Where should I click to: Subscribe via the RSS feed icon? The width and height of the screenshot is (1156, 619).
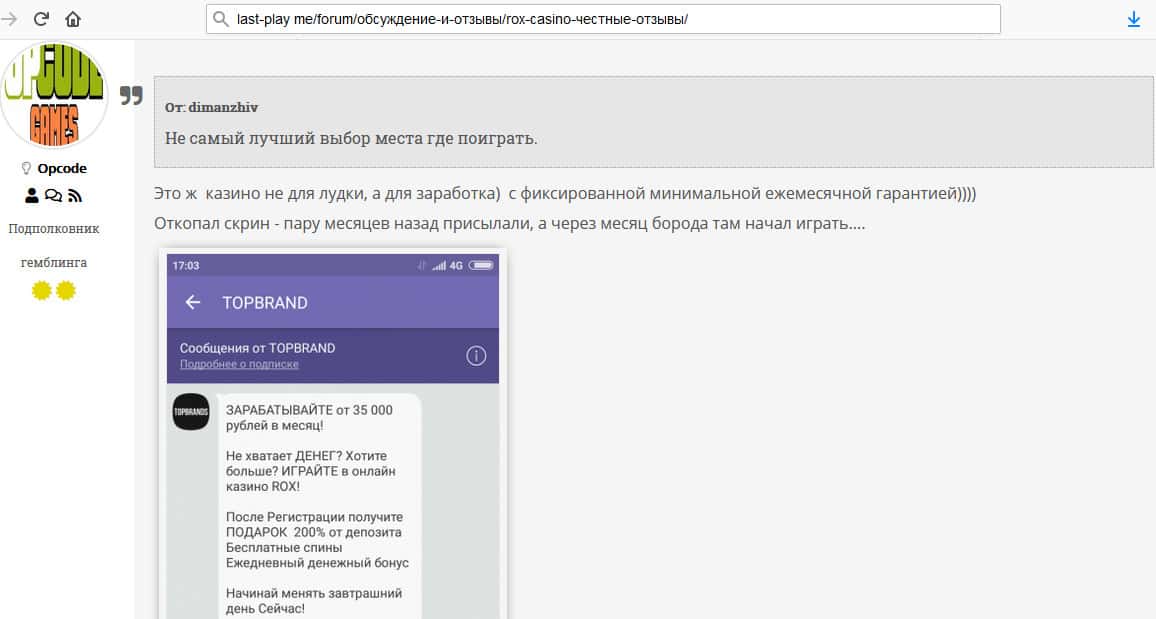(x=74, y=195)
